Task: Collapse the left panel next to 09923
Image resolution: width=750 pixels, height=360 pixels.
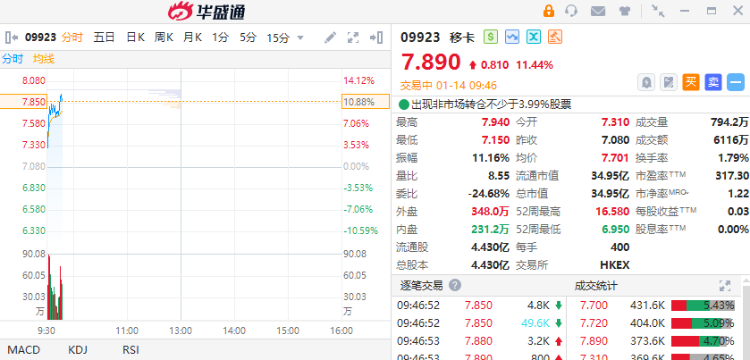Action: [11, 37]
